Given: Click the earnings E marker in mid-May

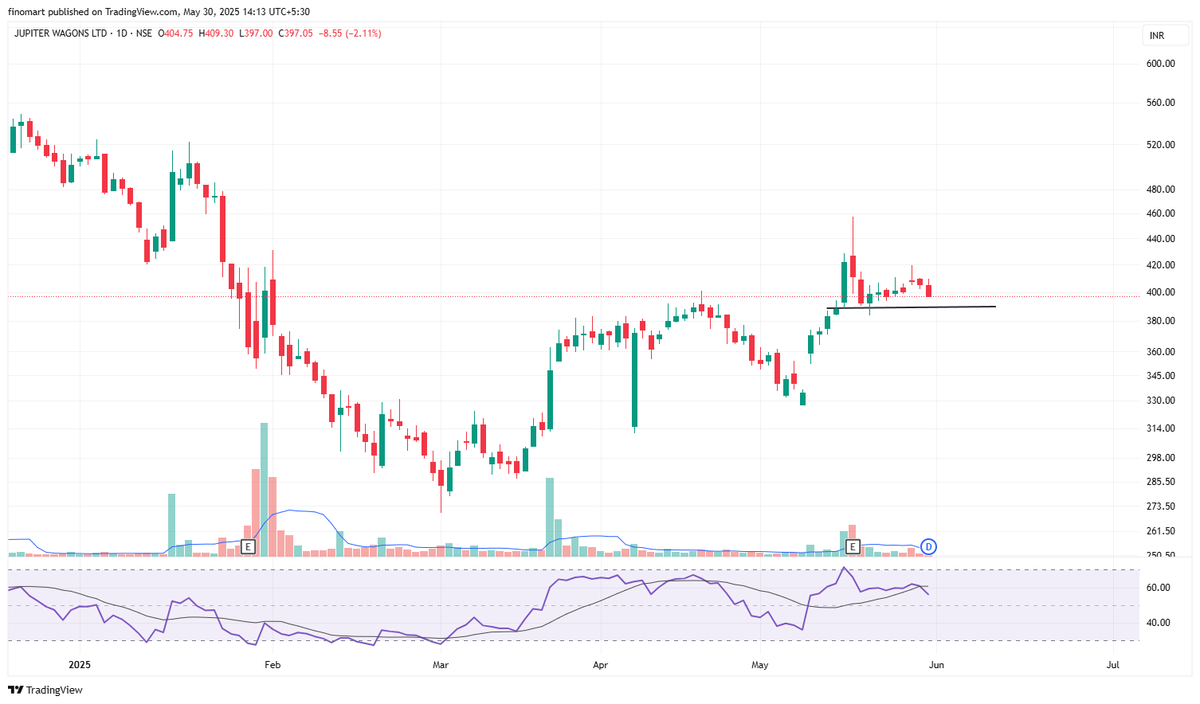Looking at the screenshot, I should pyautogui.click(x=853, y=547).
